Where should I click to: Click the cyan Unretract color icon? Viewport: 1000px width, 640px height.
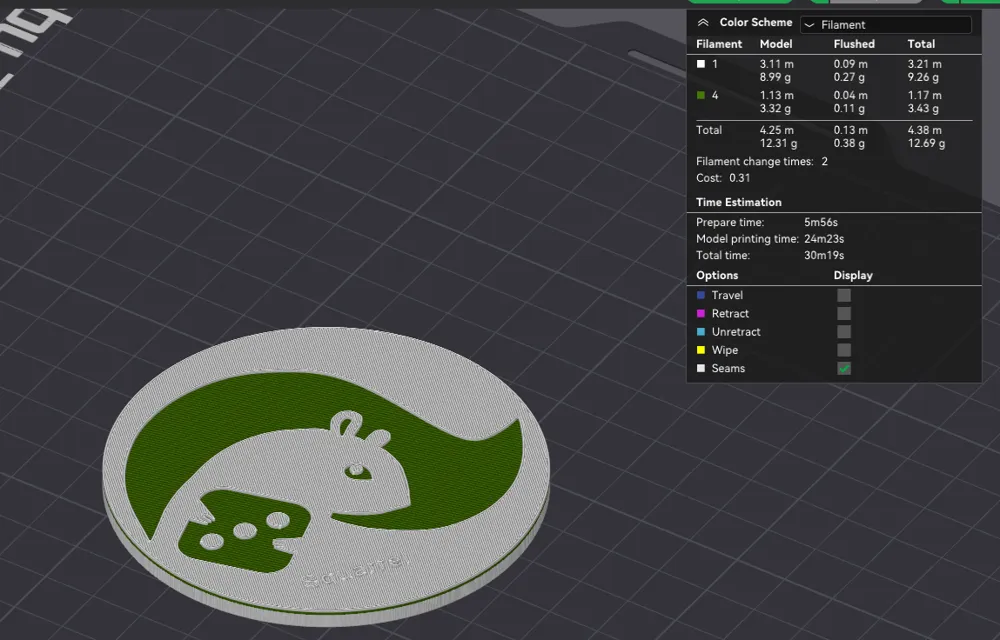tap(701, 332)
